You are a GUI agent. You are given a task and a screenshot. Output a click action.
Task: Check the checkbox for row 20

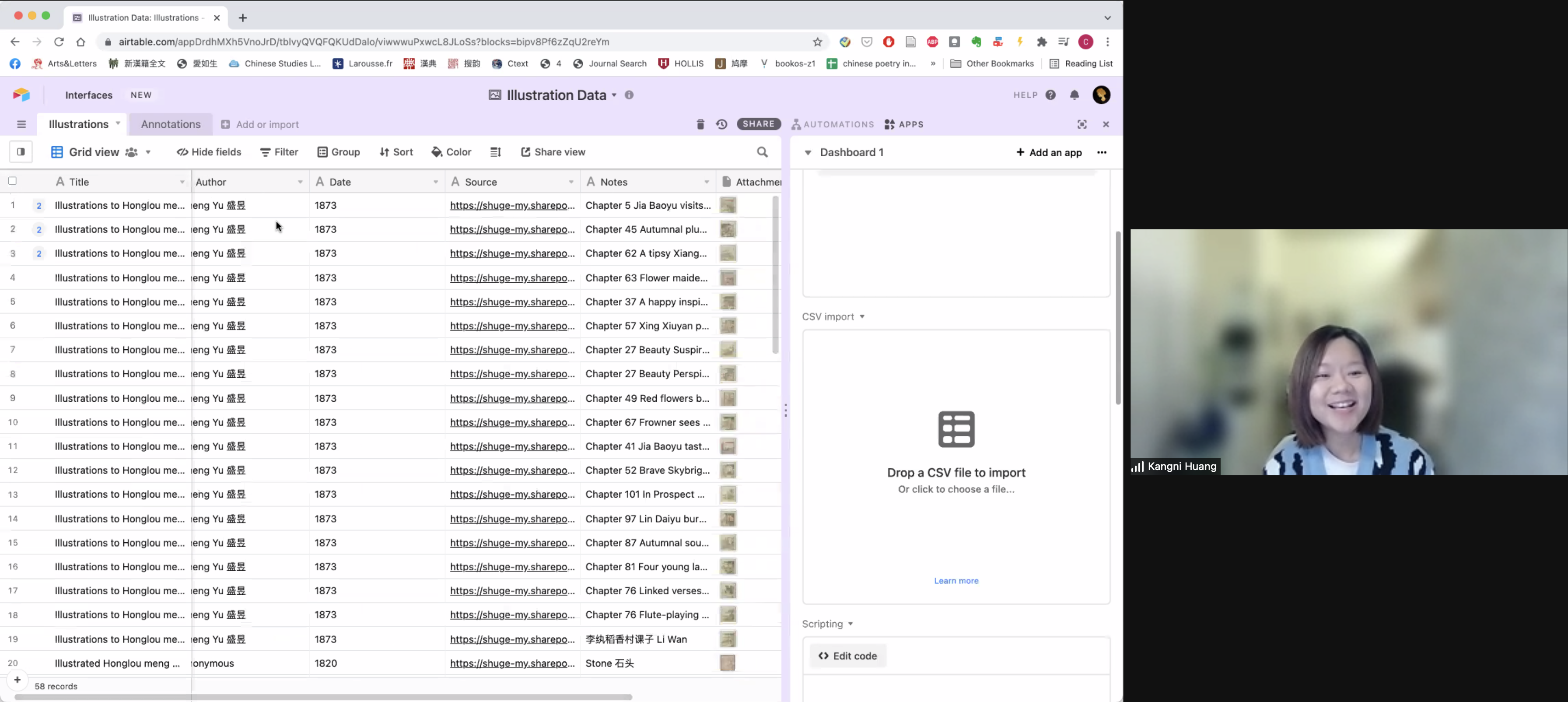coord(12,663)
